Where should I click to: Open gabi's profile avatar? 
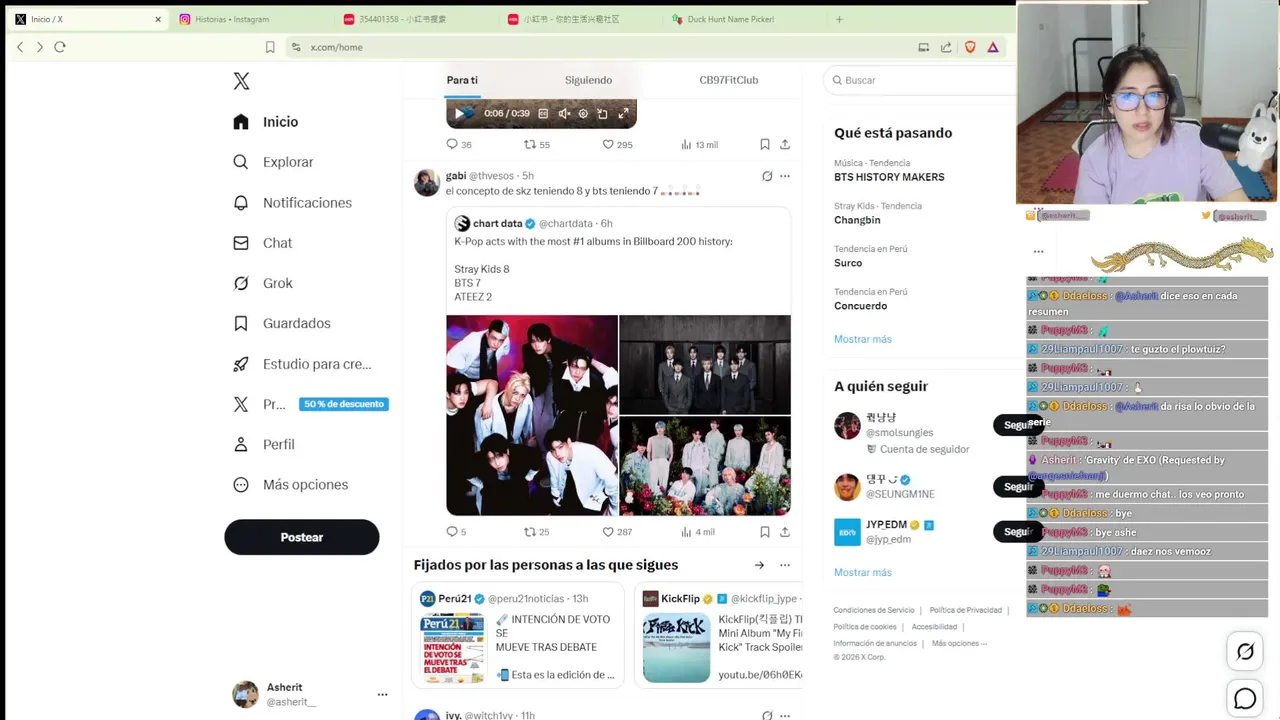point(427,183)
